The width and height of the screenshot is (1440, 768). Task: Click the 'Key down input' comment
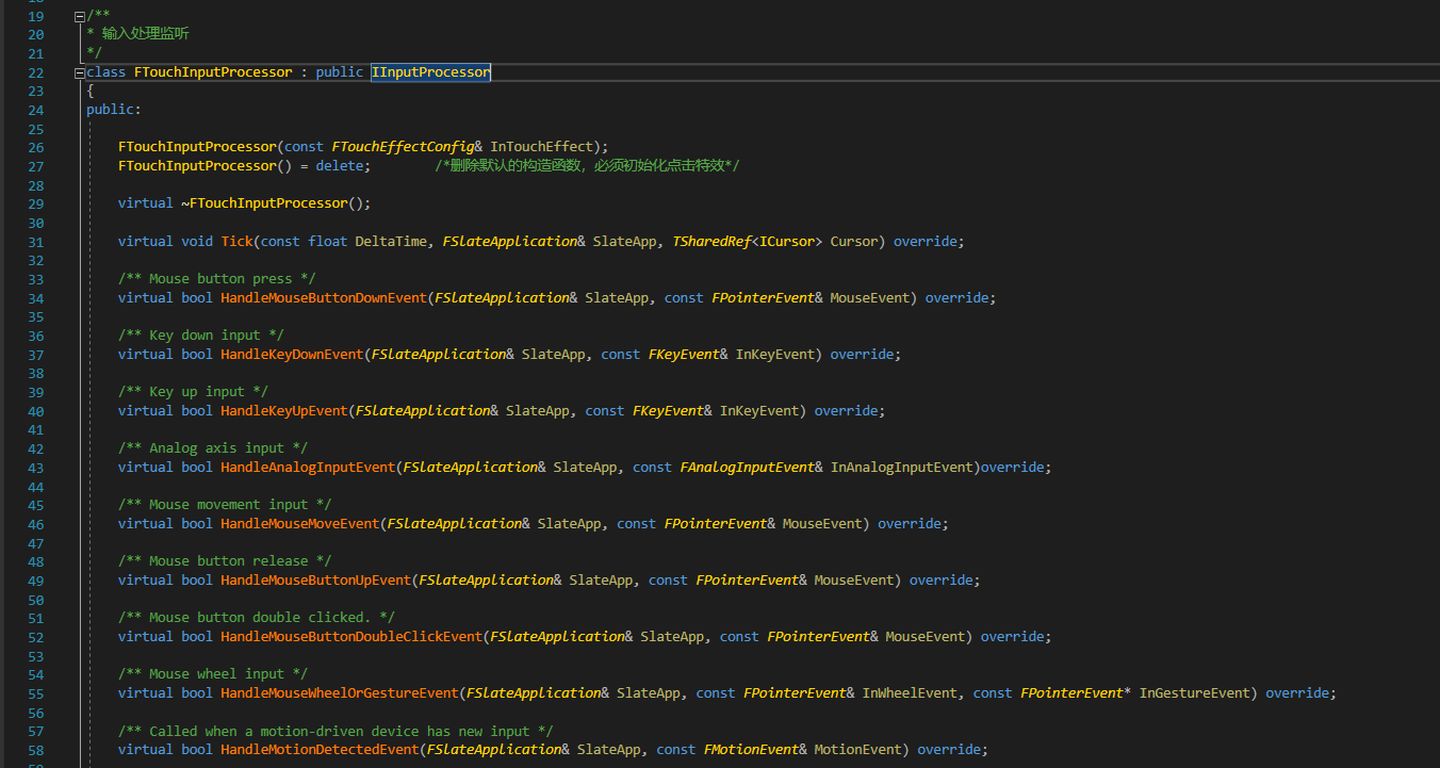point(201,335)
